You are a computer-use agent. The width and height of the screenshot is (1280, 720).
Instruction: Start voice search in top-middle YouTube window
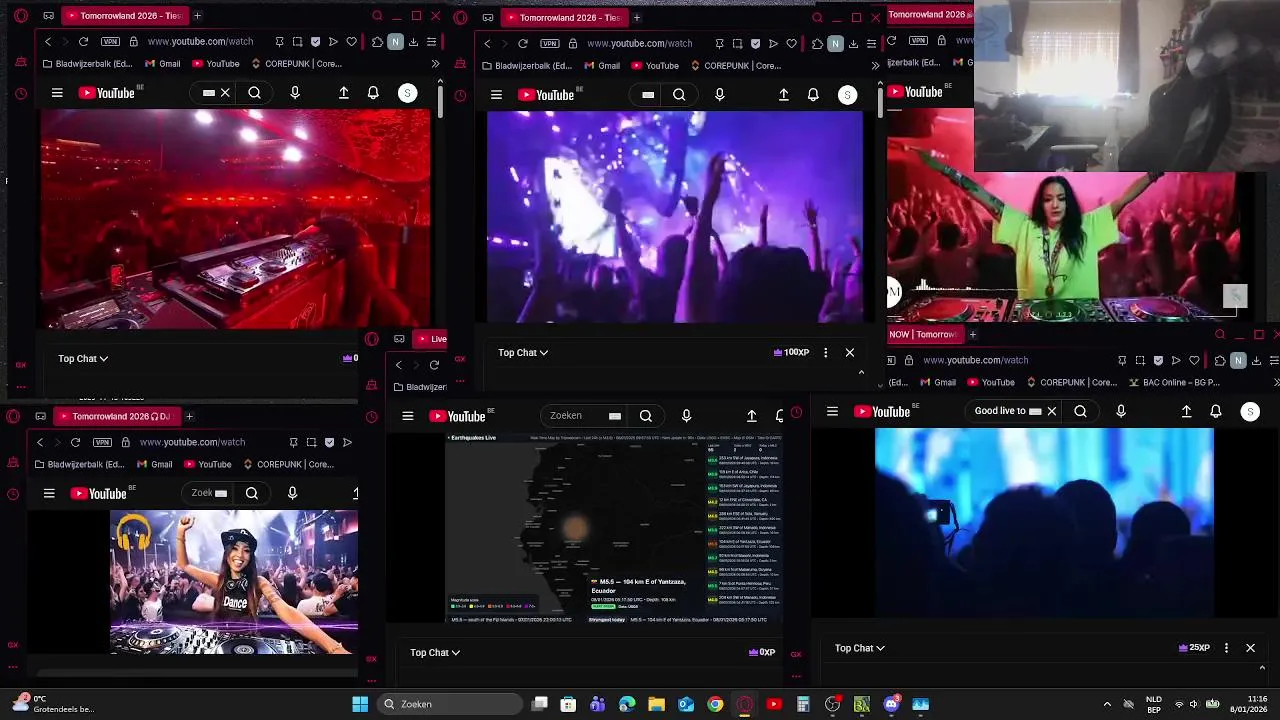(x=719, y=95)
